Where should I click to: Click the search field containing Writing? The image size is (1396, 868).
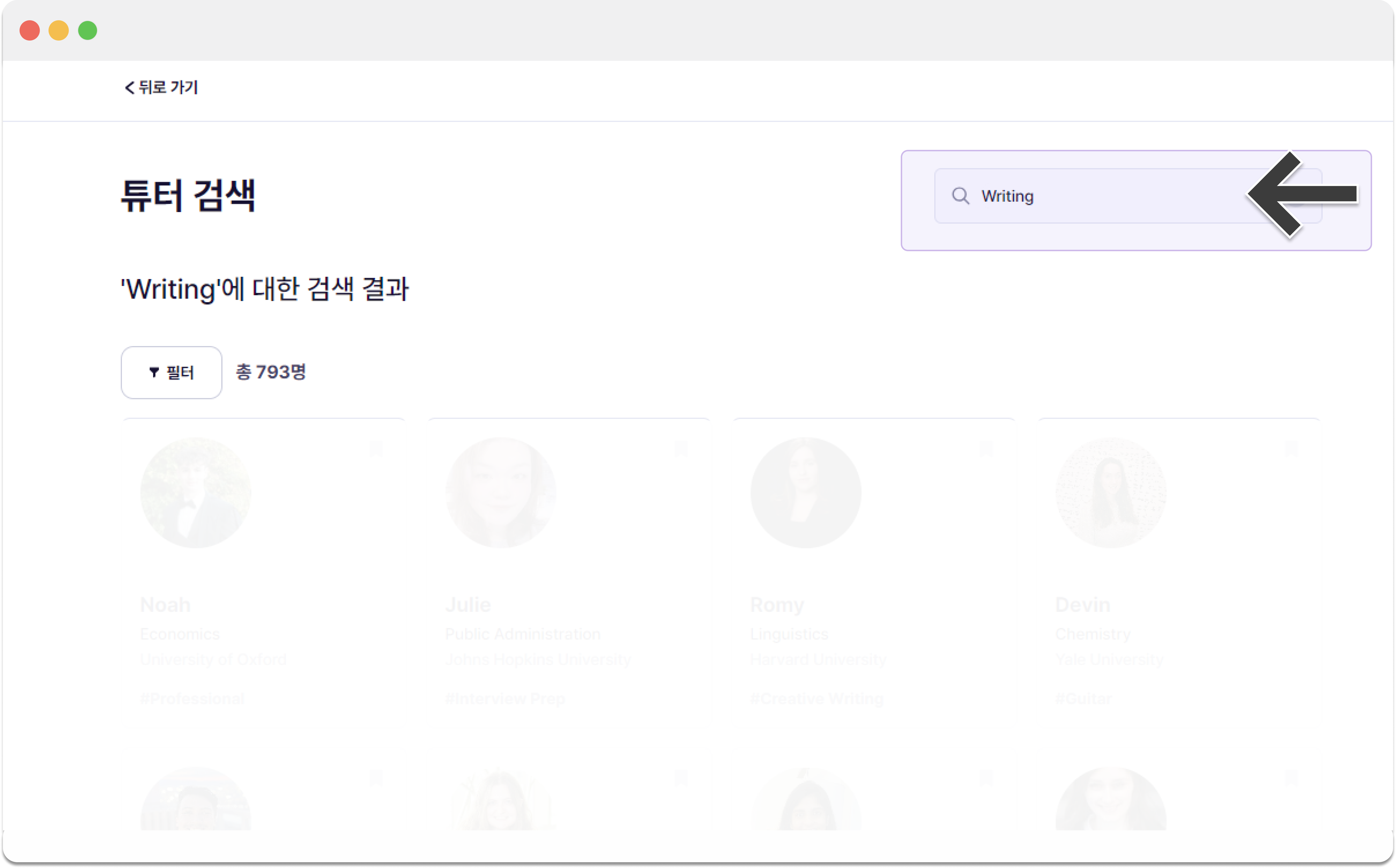click(x=1127, y=196)
